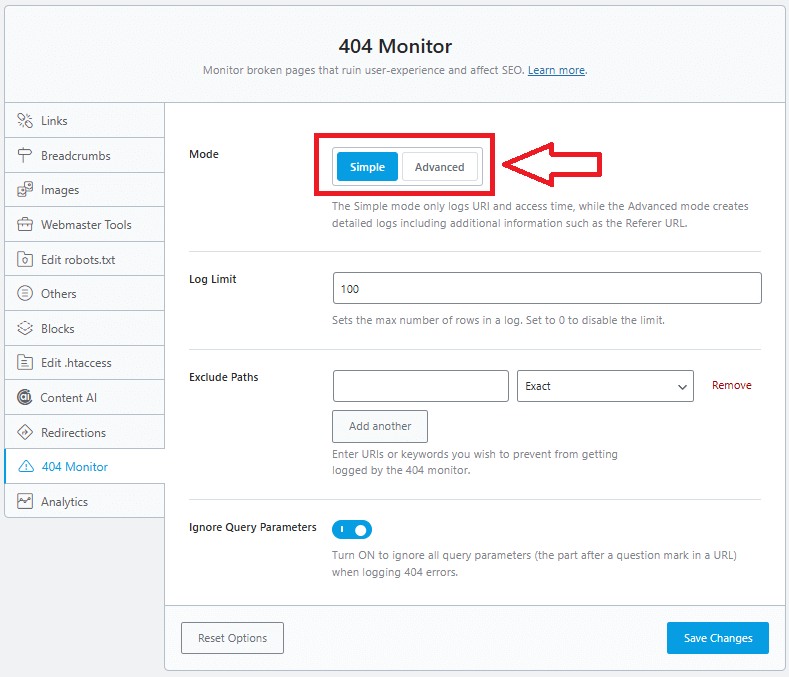Open the Edit .htaccess tab
The width and height of the screenshot is (789, 677).
(76, 363)
